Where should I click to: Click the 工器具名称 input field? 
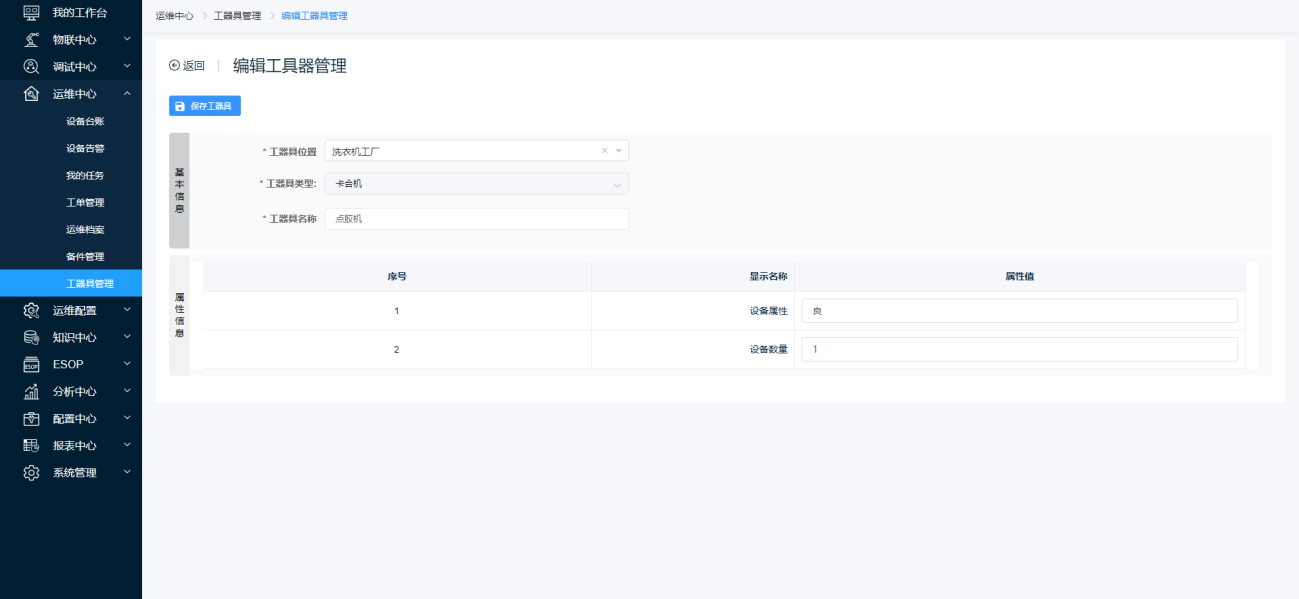tap(476, 219)
